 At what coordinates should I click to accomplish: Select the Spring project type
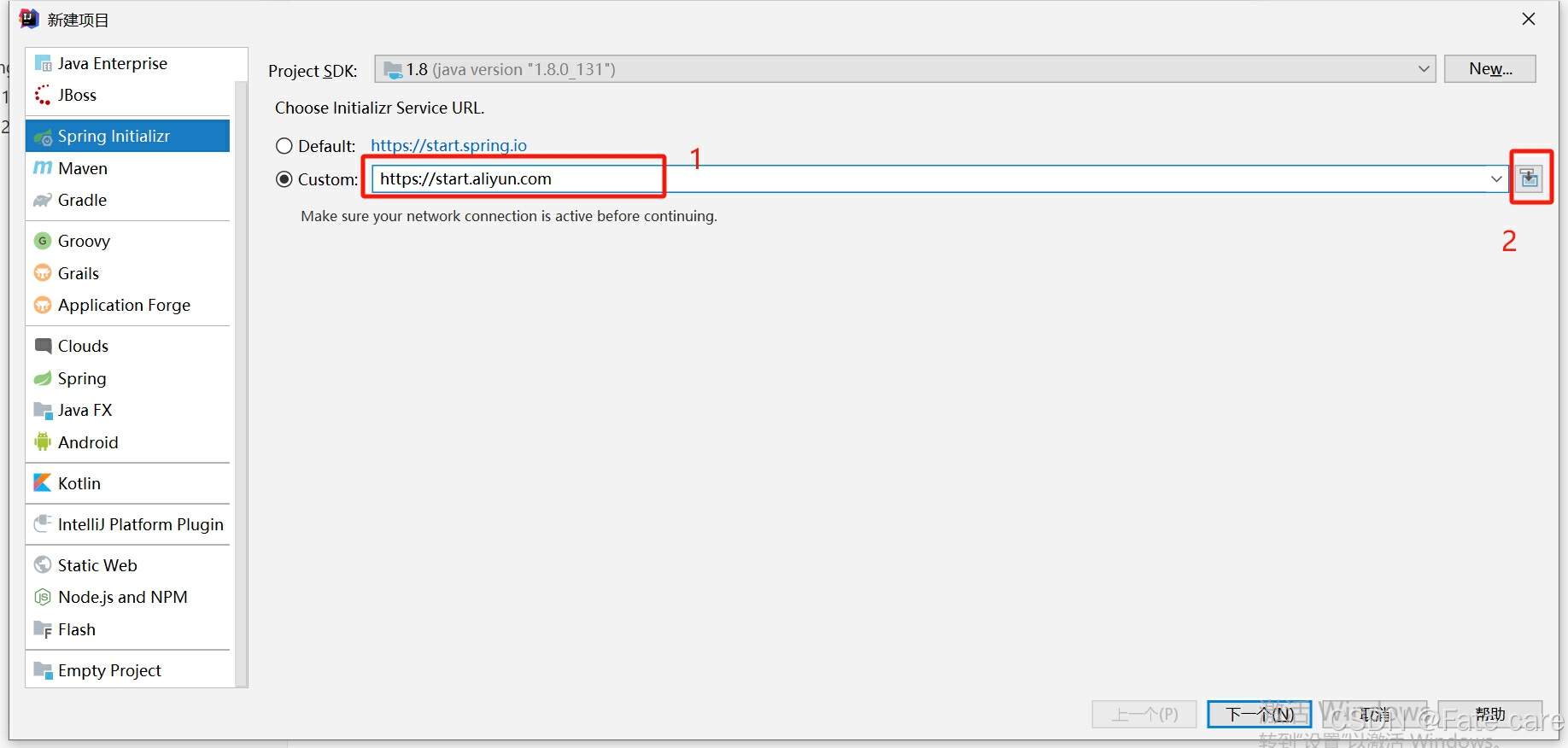(128, 378)
